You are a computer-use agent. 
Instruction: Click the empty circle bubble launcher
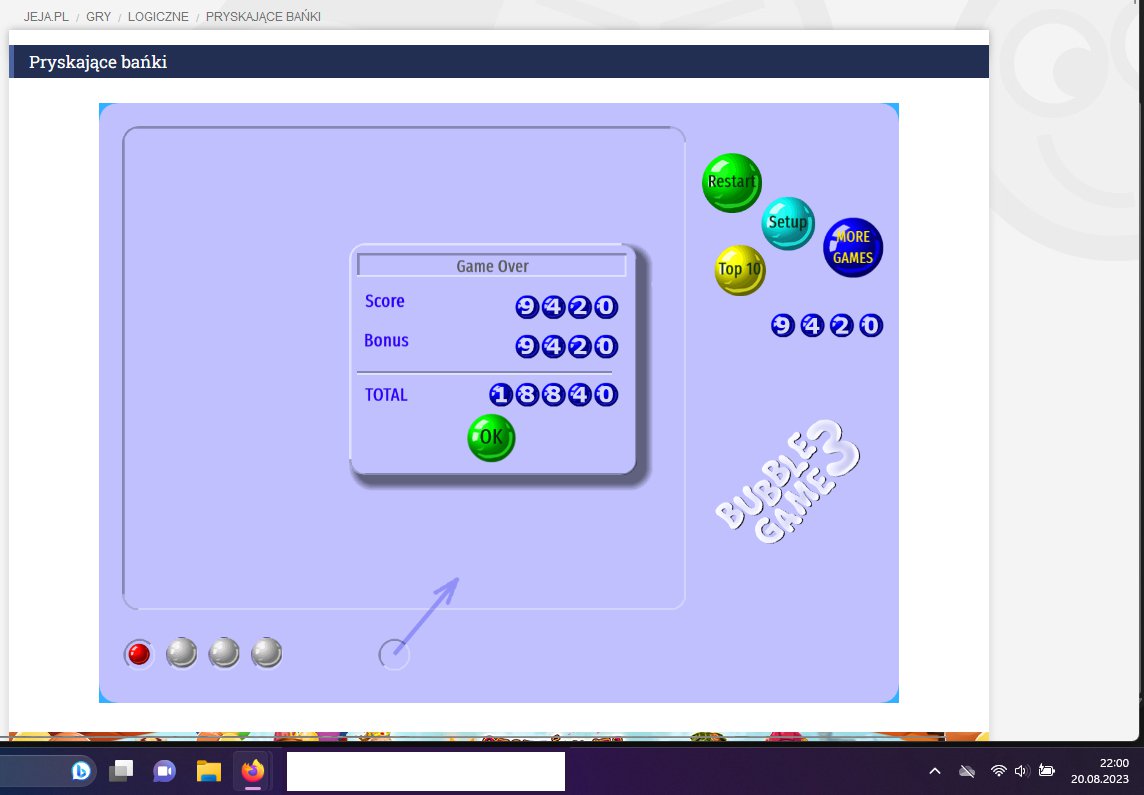(x=394, y=654)
